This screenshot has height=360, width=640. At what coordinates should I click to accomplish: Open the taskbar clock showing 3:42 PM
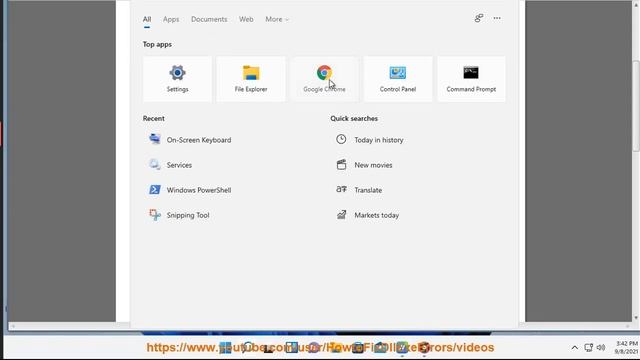pos(626,347)
